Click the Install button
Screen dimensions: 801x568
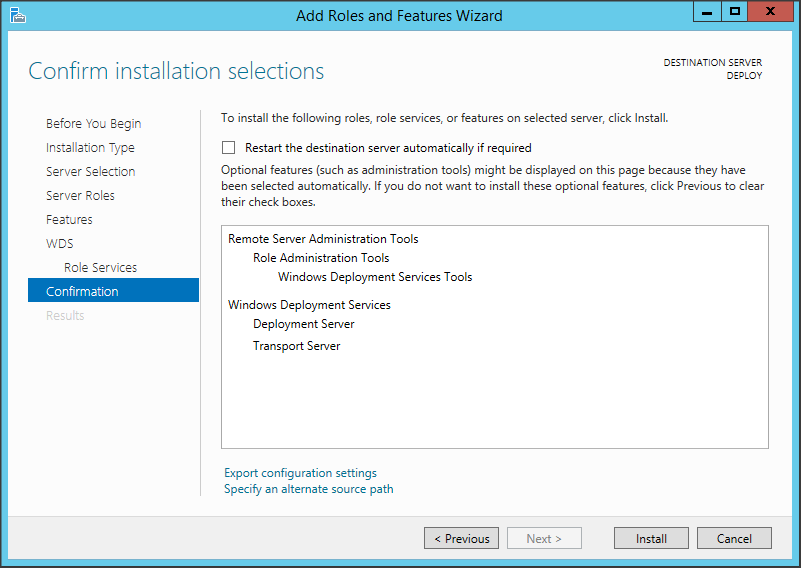pyautogui.click(x=651, y=538)
